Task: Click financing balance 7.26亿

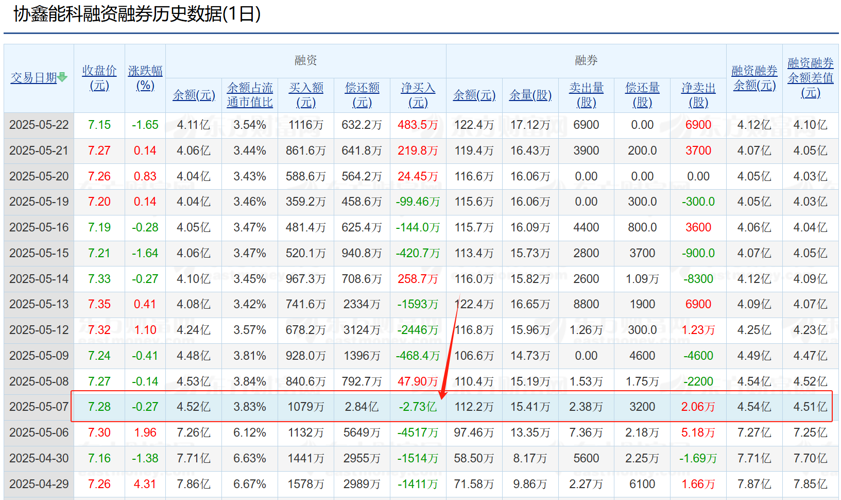Action: (x=194, y=432)
